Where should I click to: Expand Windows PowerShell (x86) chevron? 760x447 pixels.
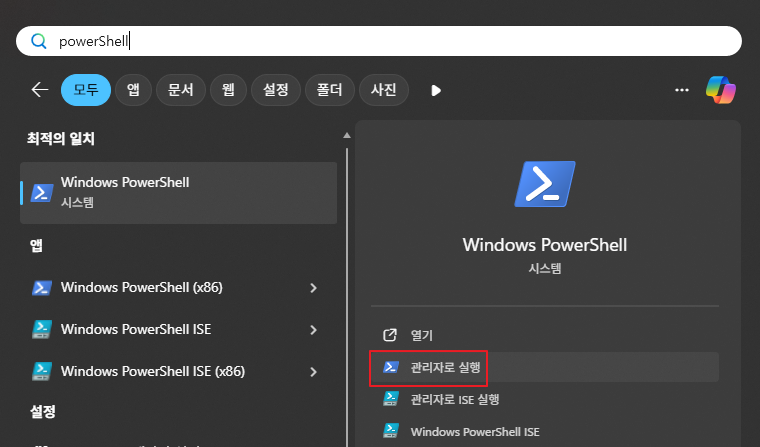pyautogui.click(x=313, y=288)
